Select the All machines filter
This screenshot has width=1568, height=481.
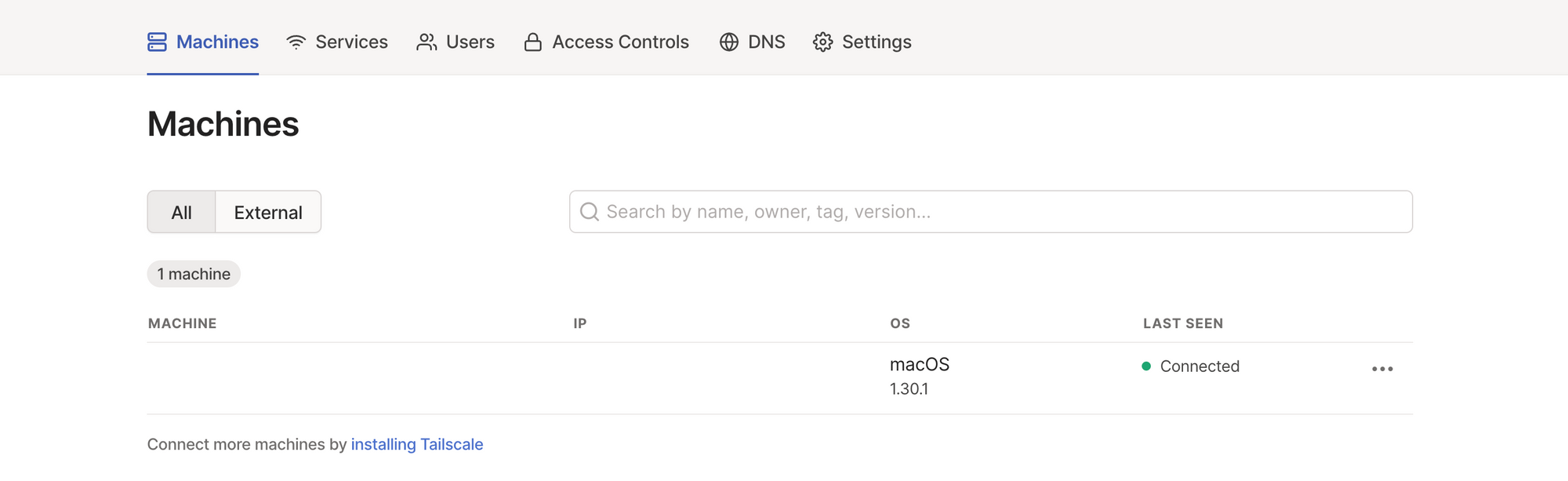point(182,211)
